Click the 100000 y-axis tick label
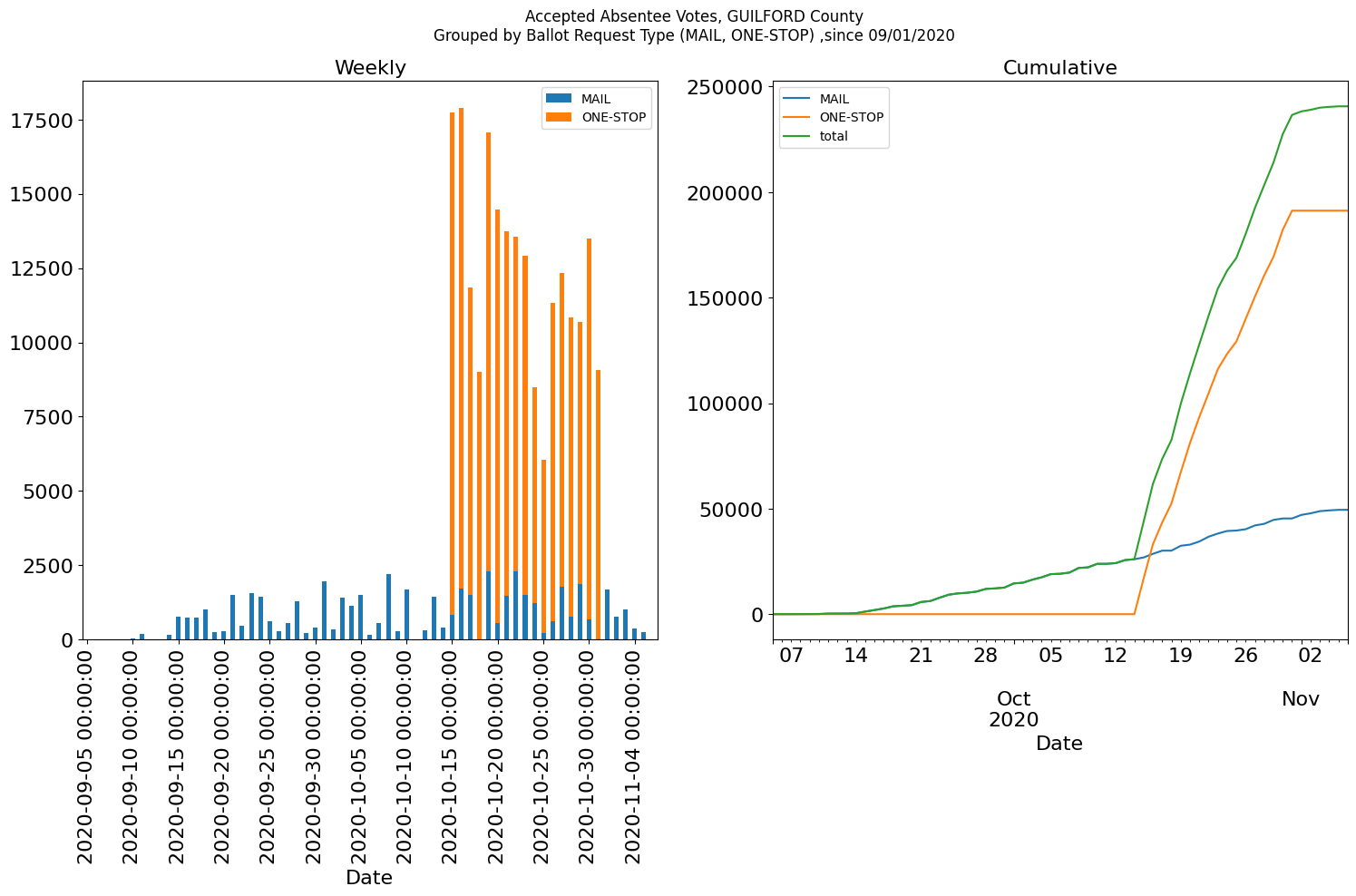Screen dimensions: 1356x896 pyautogui.click(x=724, y=404)
